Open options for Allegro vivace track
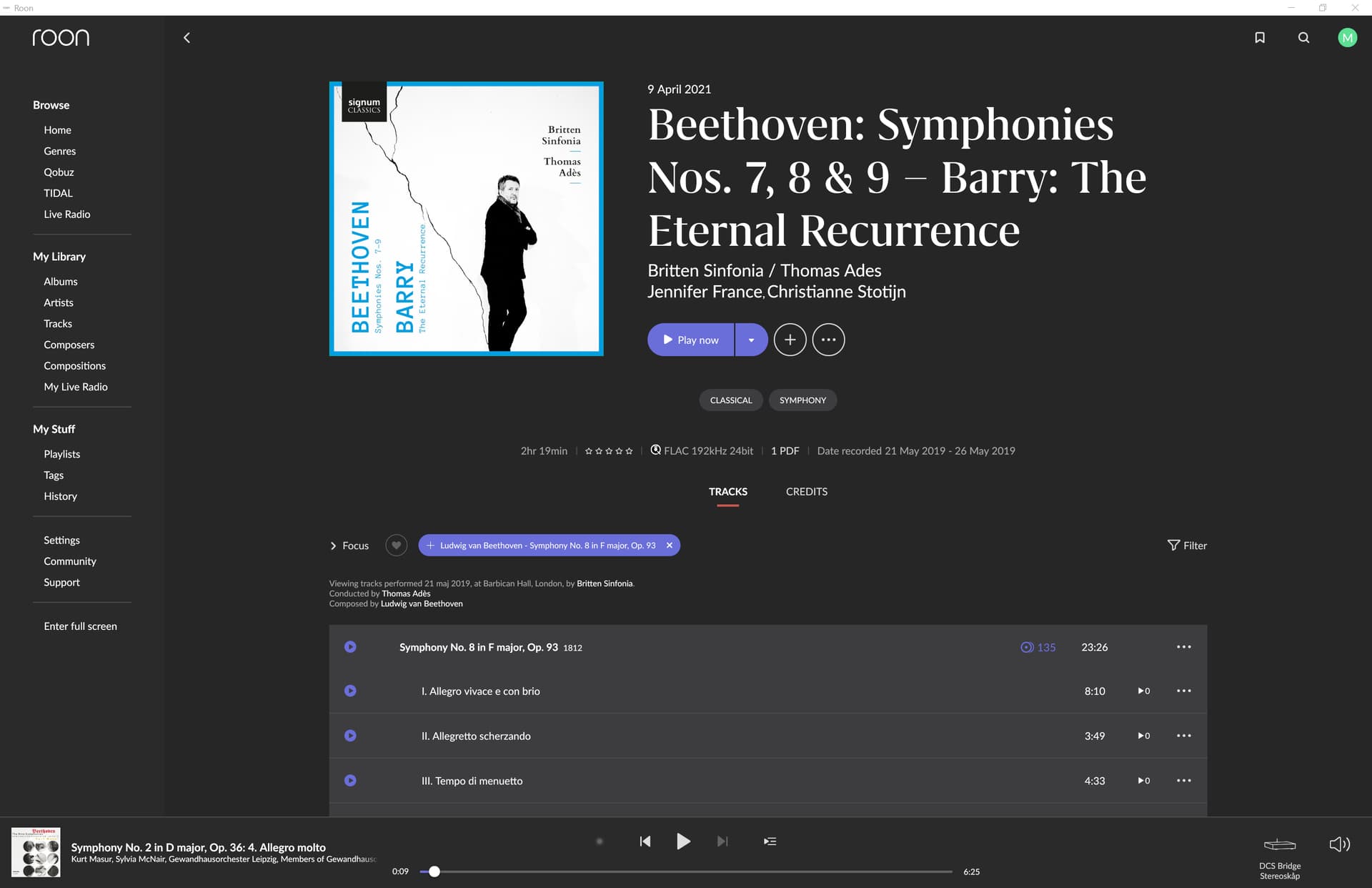The height and width of the screenshot is (888, 1372). coord(1183,691)
